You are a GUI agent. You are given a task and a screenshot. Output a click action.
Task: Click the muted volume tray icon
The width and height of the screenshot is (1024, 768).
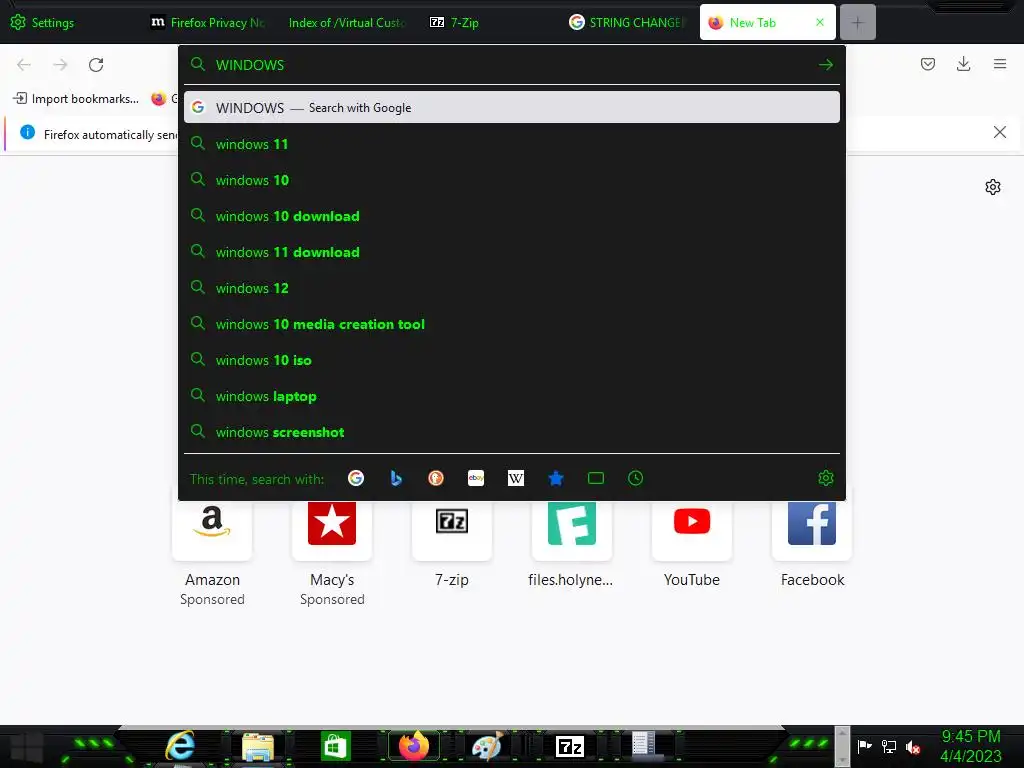coord(913,747)
